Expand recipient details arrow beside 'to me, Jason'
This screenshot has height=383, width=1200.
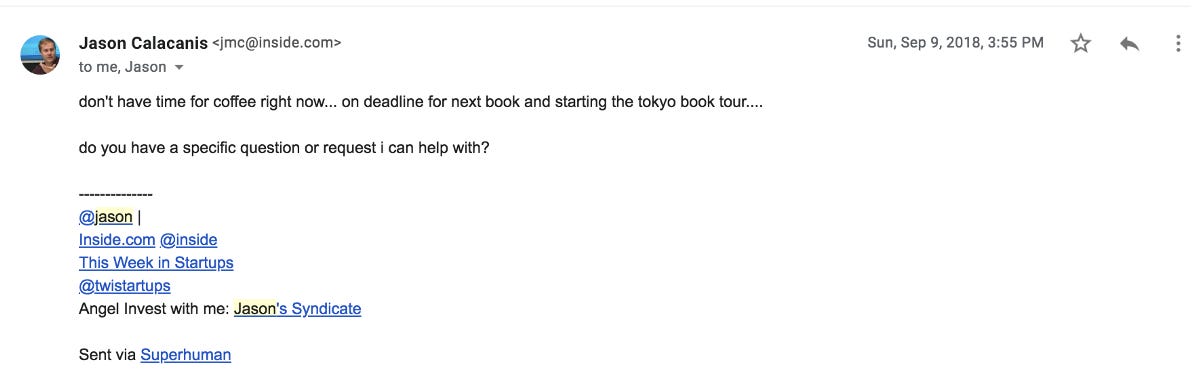179,68
